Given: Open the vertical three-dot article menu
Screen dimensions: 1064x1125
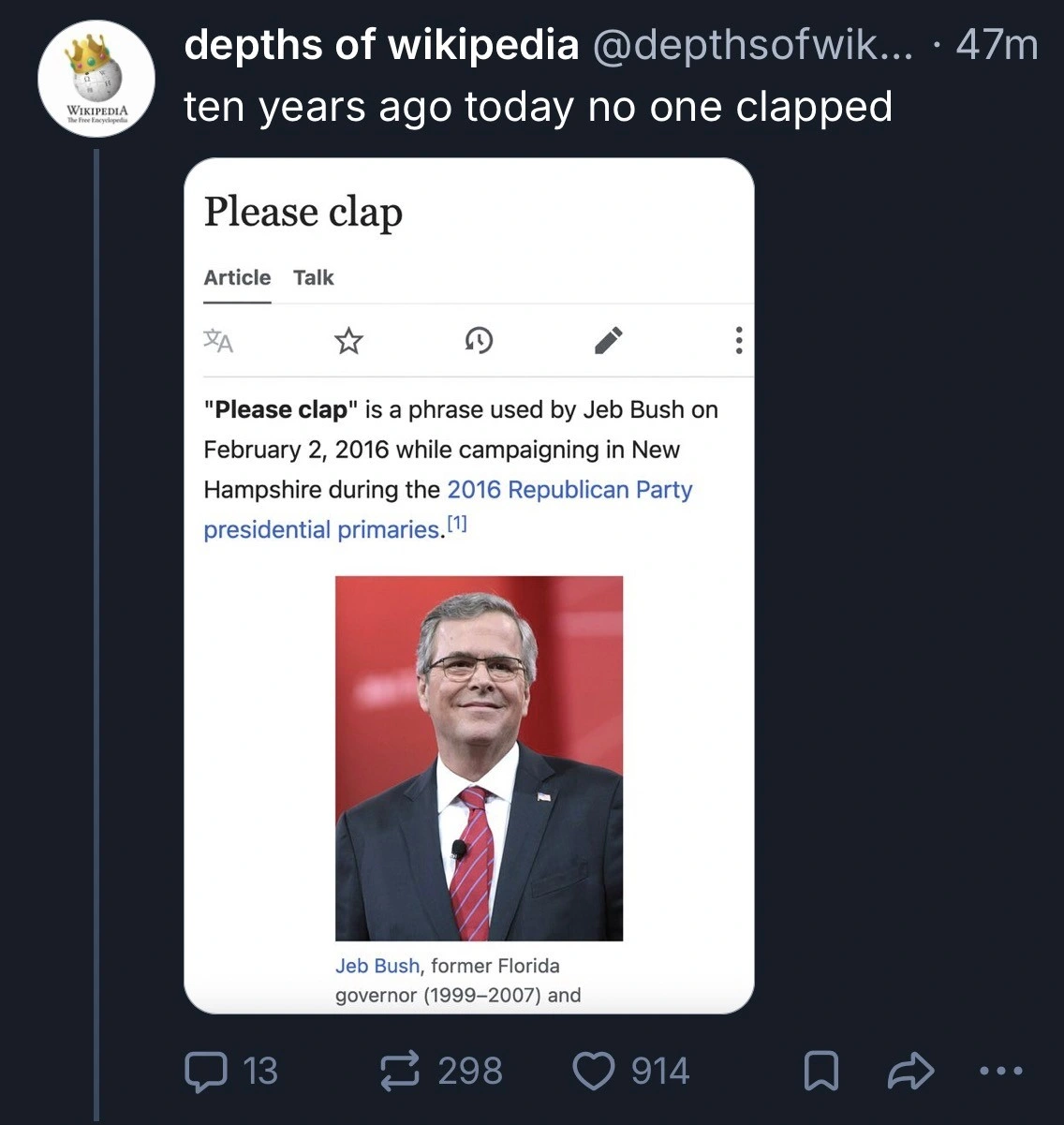Looking at the screenshot, I should 738,340.
